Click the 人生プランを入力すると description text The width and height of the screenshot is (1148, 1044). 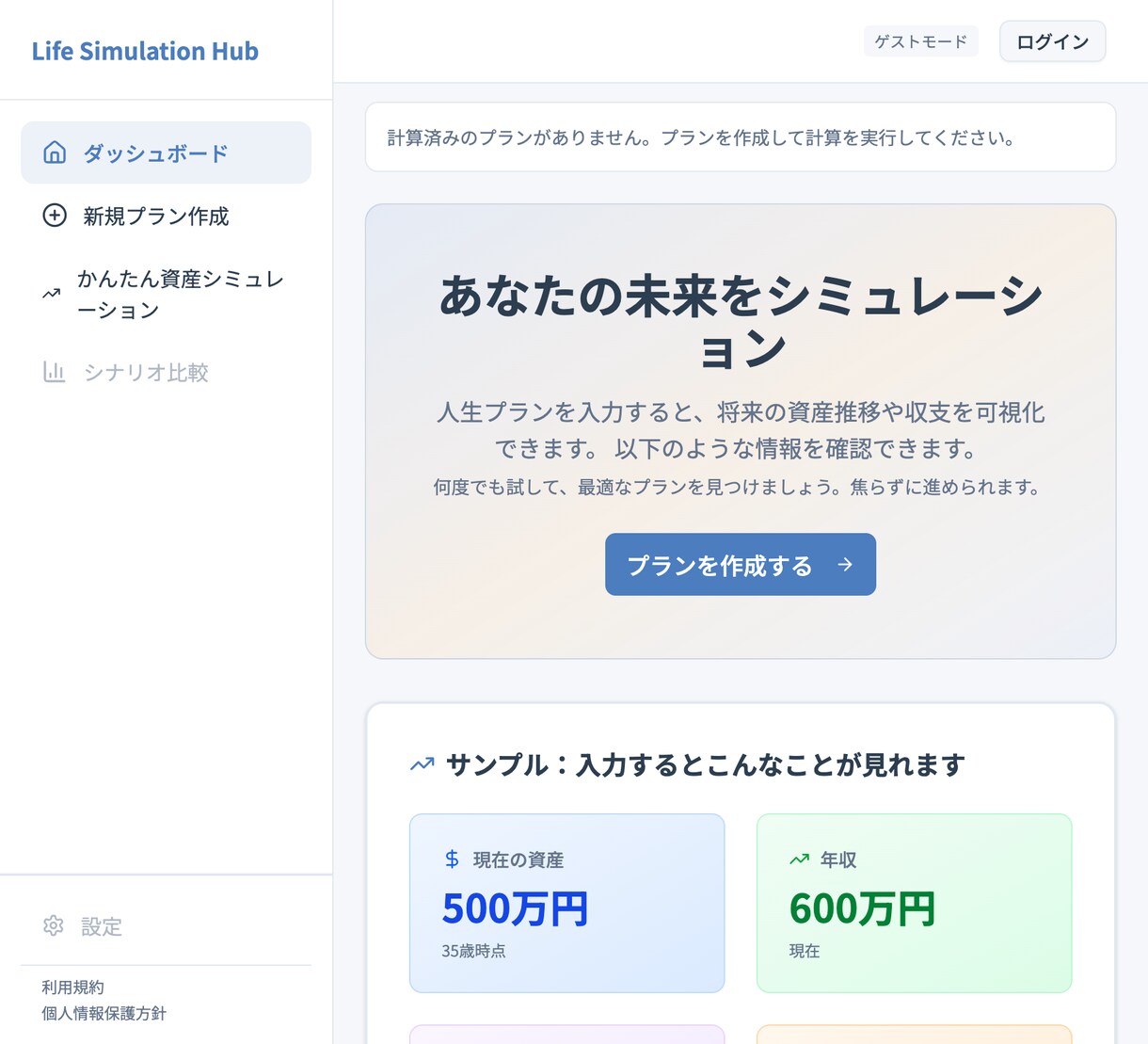pos(741,430)
